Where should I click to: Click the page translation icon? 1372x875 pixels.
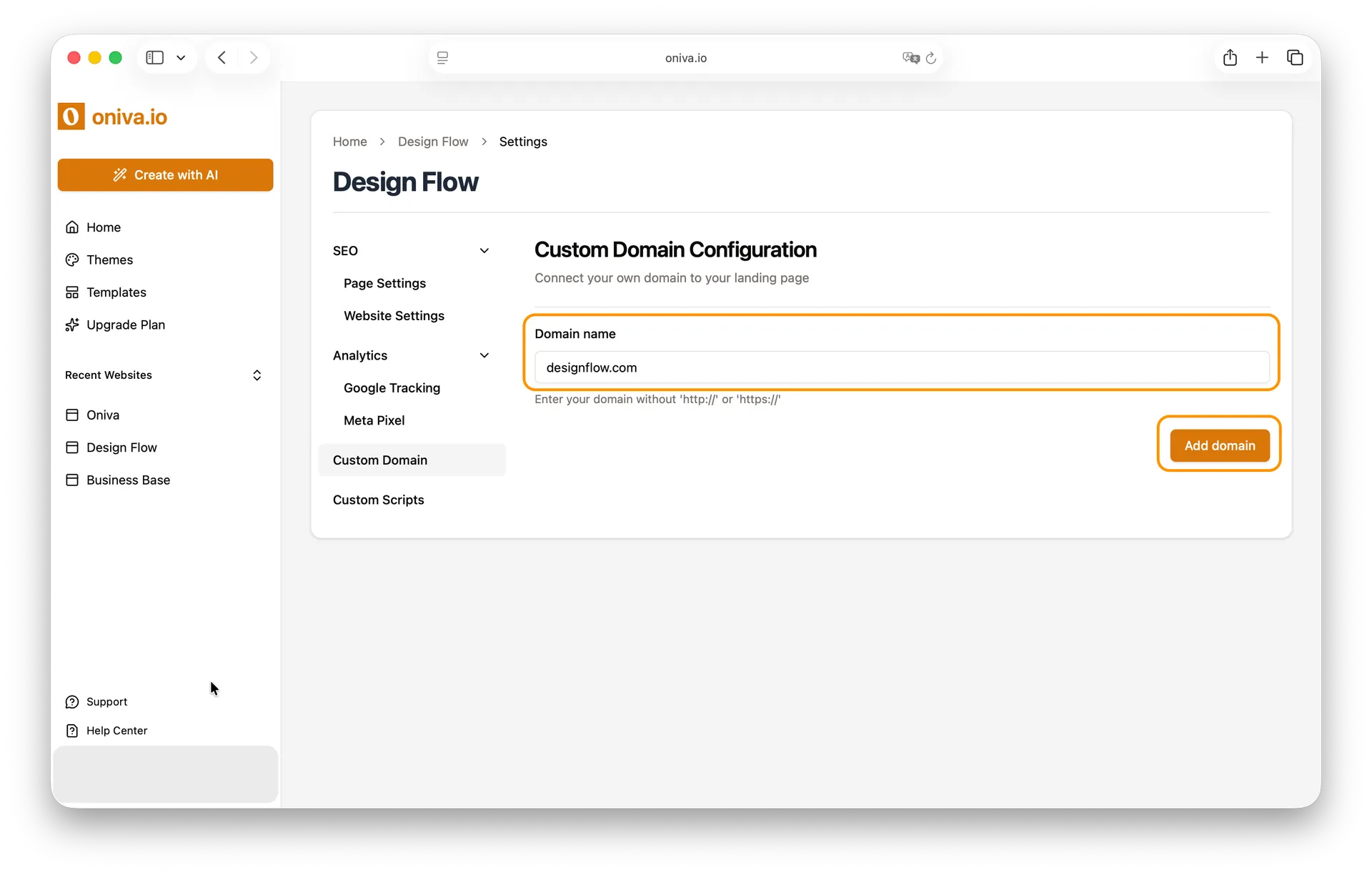click(910, 58)
